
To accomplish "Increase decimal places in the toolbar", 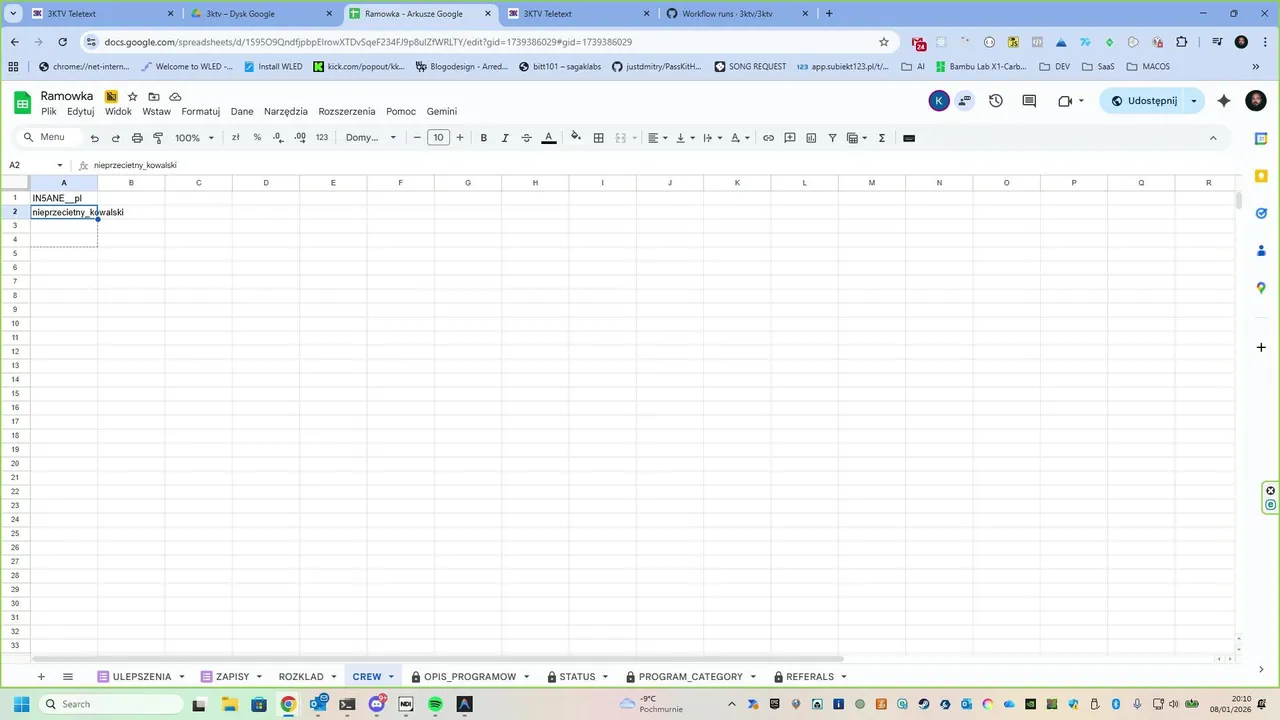I will 300,138.
